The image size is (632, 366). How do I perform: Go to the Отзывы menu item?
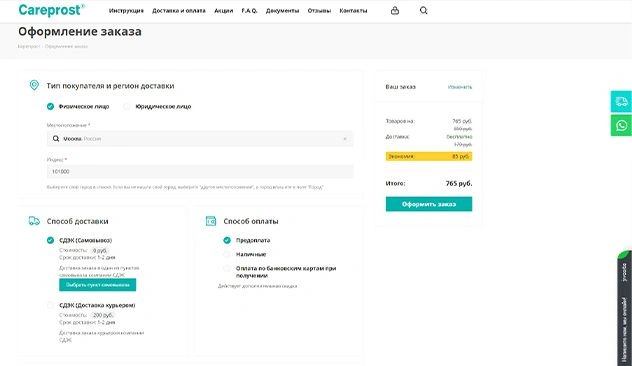pyautogui.click(x=319, y=10)
